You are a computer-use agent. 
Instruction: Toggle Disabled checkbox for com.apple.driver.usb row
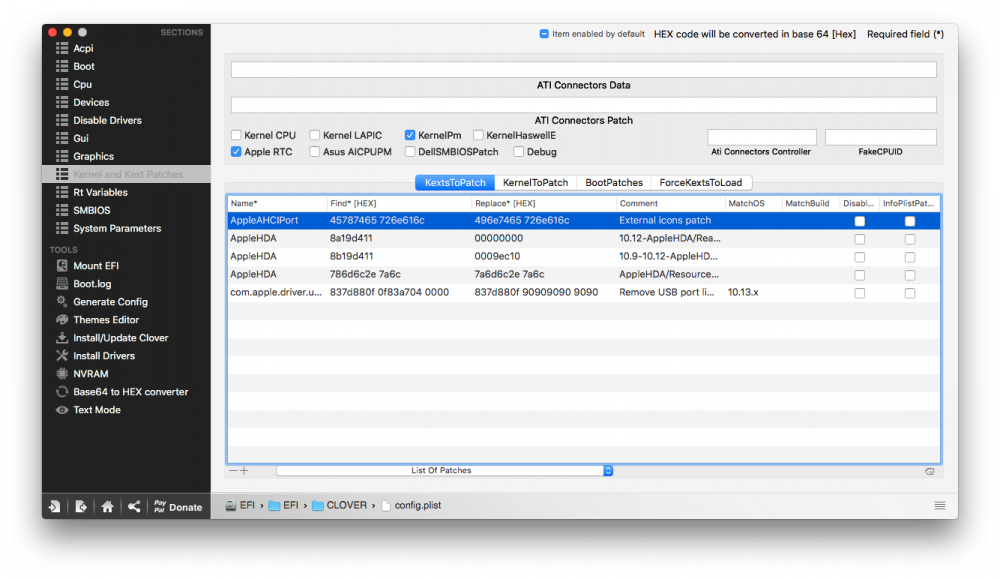point(860,293)
